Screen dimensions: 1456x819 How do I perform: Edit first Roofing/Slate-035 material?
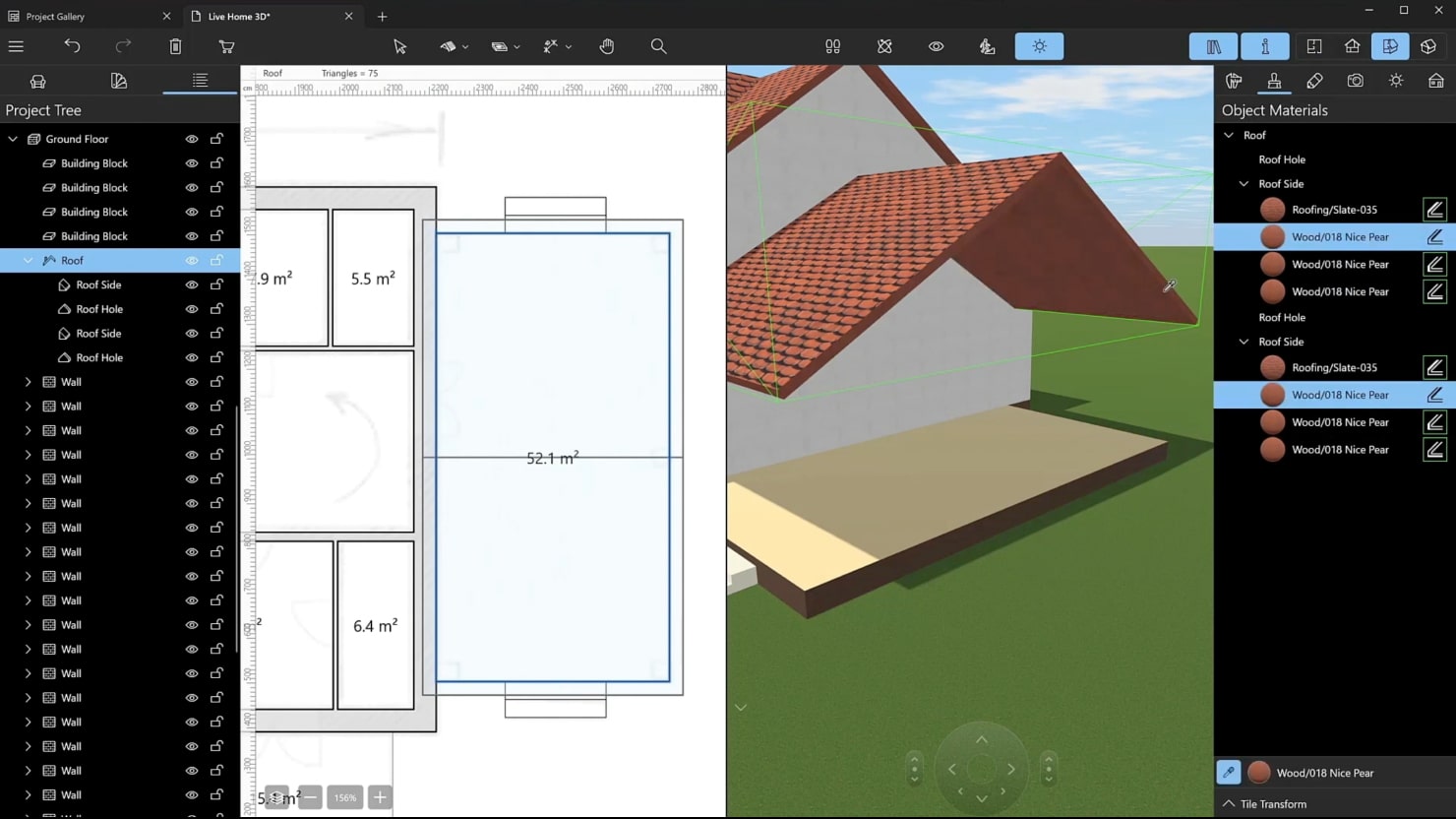pyautogui.click(x=1434, y=210)
